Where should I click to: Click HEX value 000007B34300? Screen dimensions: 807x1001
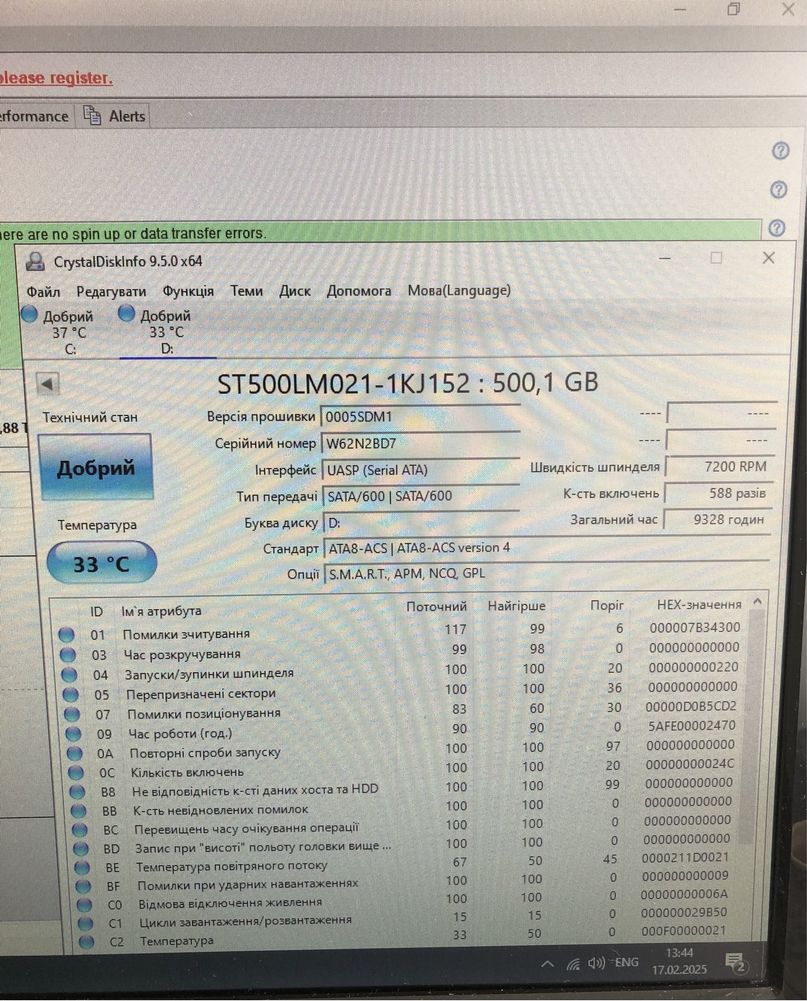click(x=695, y=628)
